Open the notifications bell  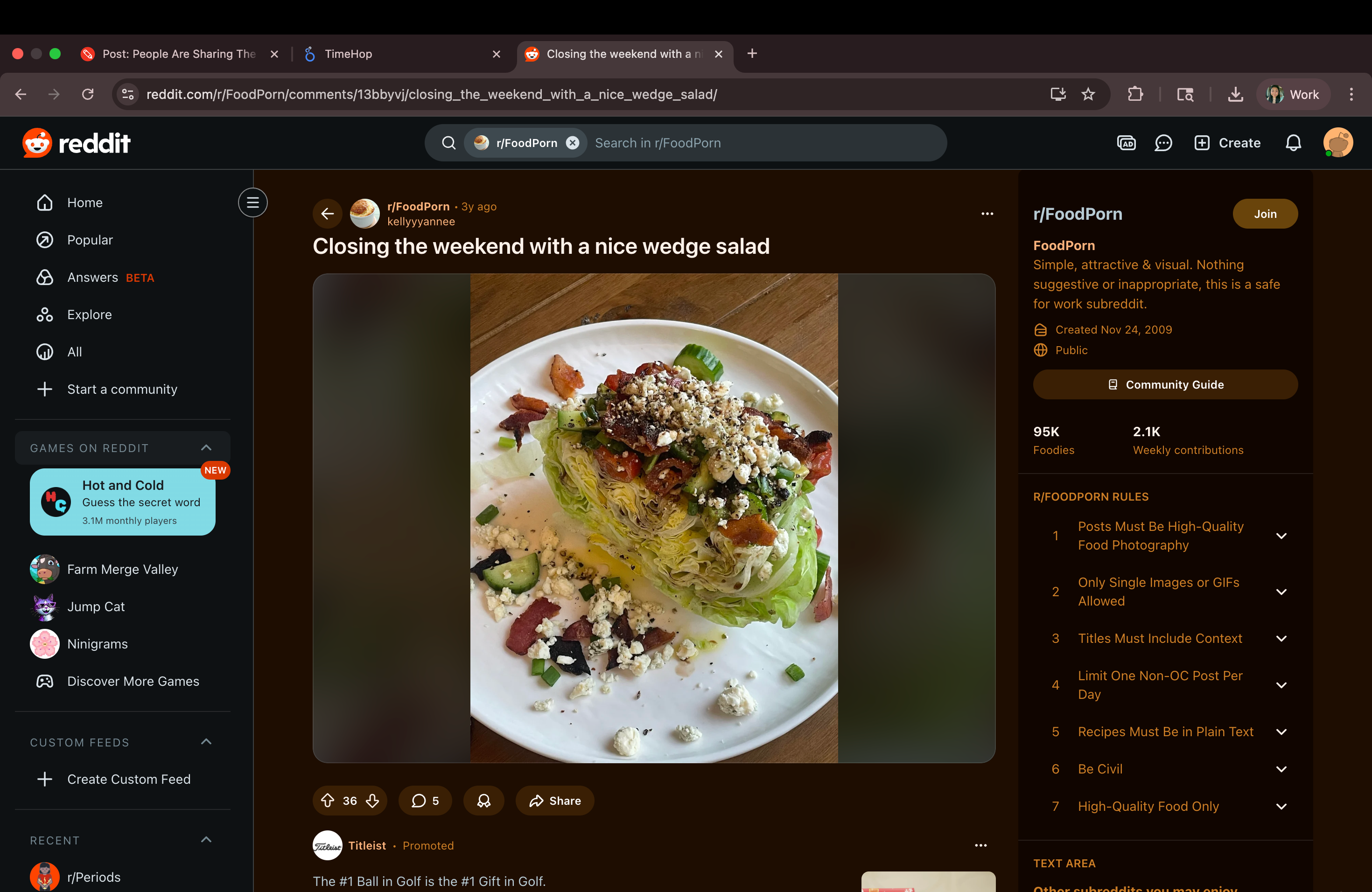(1293, 143)
